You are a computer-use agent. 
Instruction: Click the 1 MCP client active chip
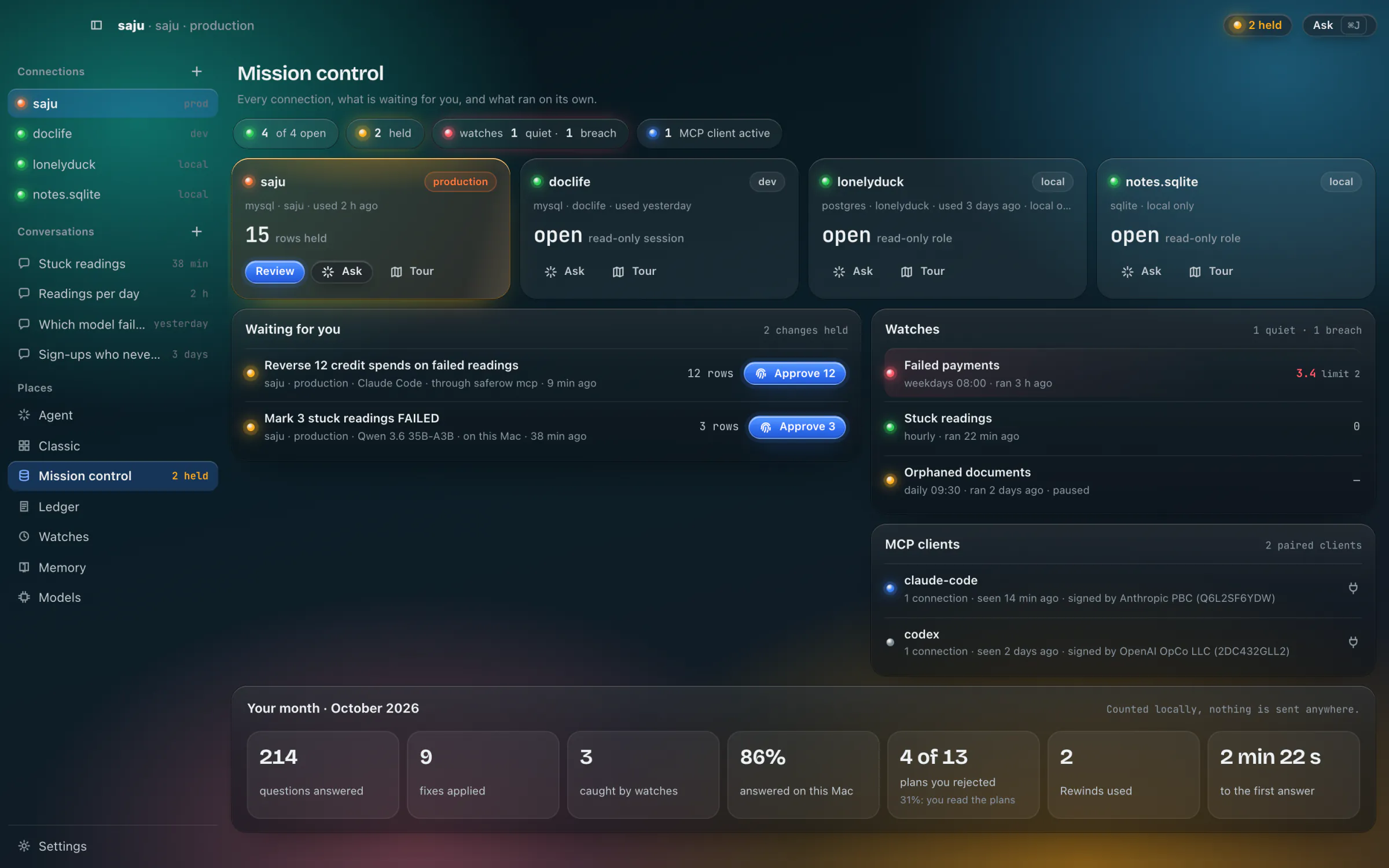(x=709, y=134)
